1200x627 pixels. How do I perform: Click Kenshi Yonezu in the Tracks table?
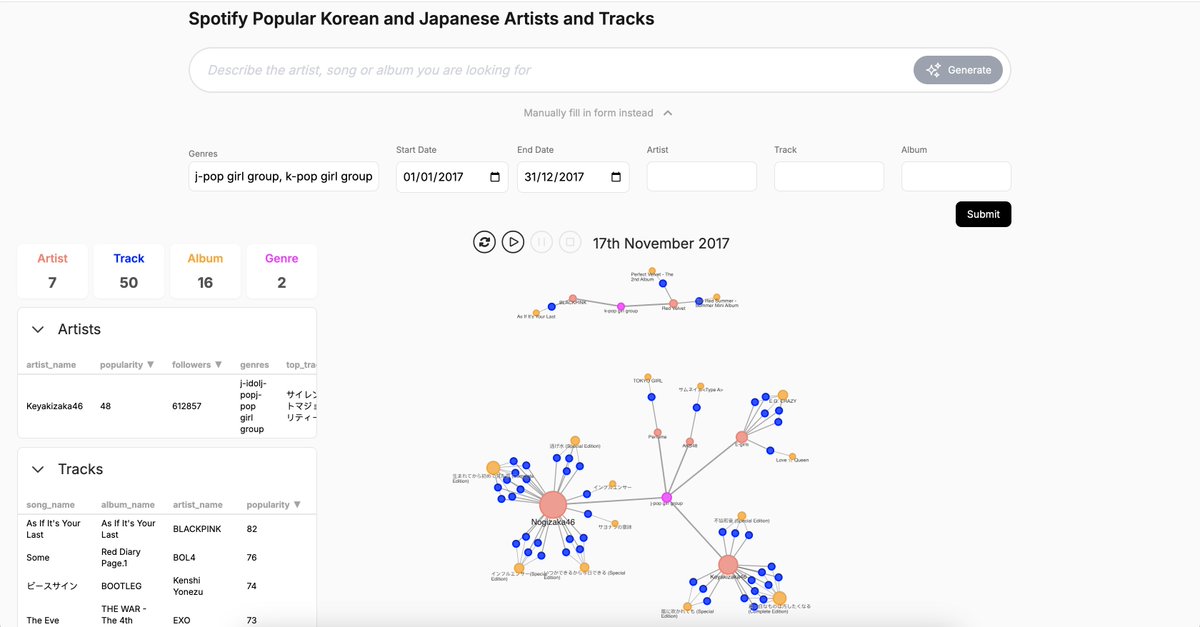coord(189,586)
